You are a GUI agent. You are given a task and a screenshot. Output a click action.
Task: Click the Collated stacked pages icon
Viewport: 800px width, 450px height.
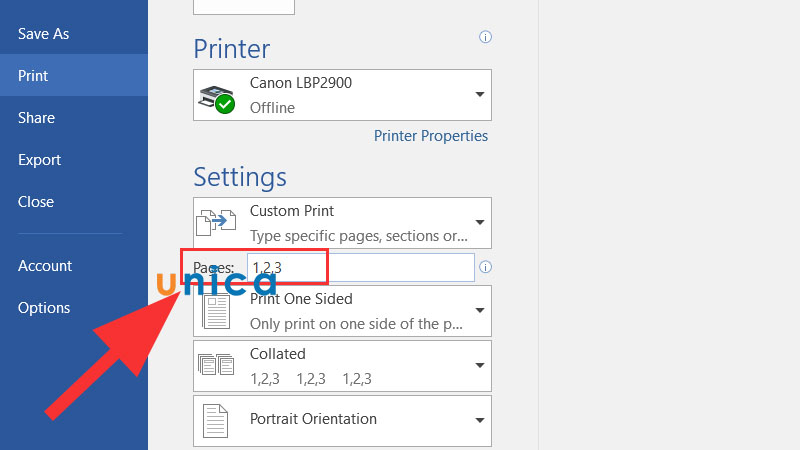217,366
